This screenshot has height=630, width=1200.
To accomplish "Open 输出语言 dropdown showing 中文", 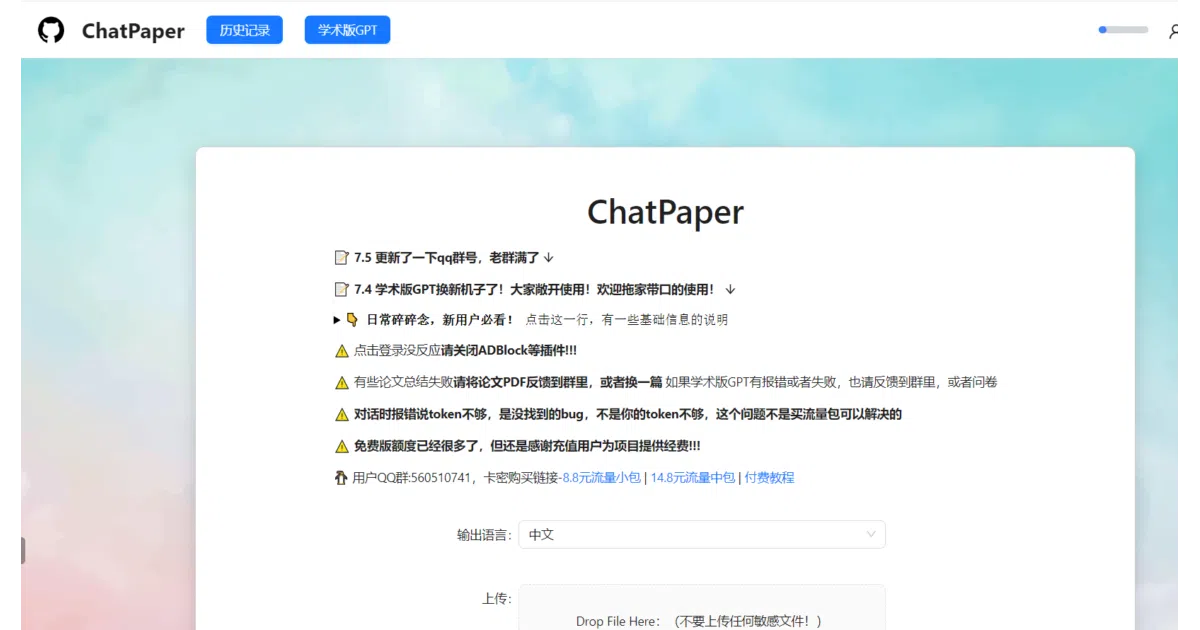I will click(x=702, y=535).
